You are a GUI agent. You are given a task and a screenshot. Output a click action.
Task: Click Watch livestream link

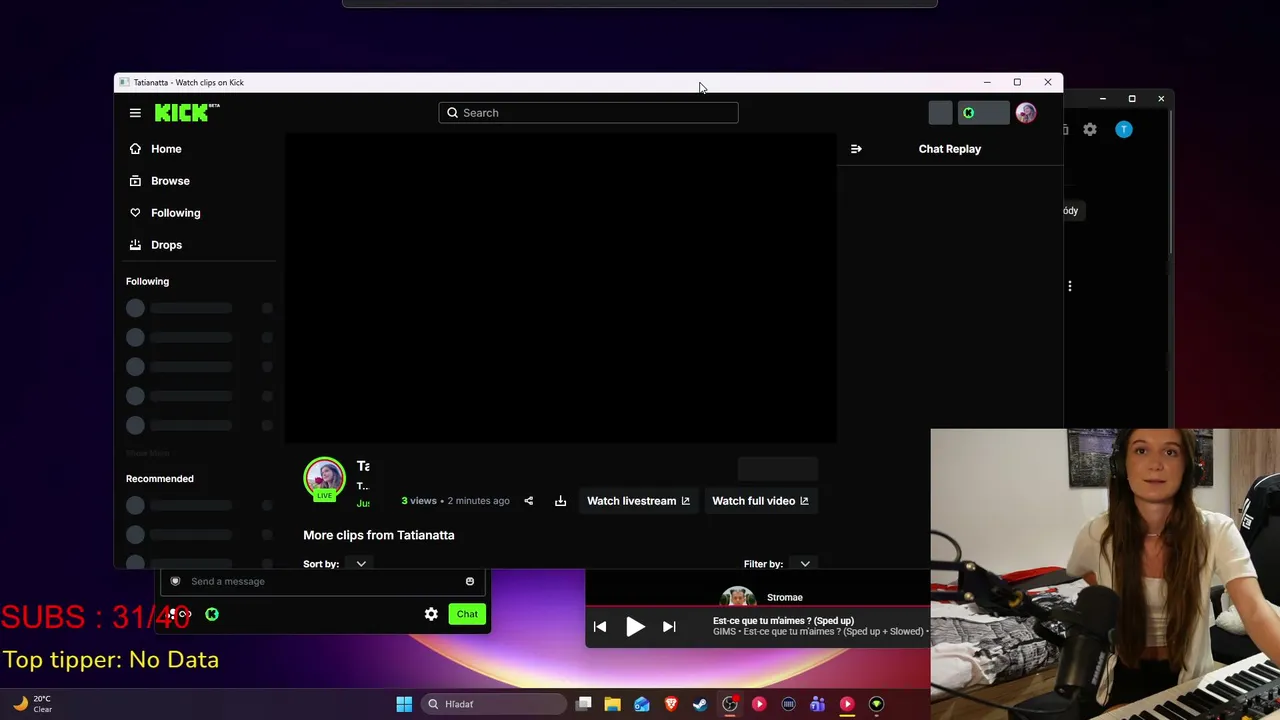[x=638, y=501]
